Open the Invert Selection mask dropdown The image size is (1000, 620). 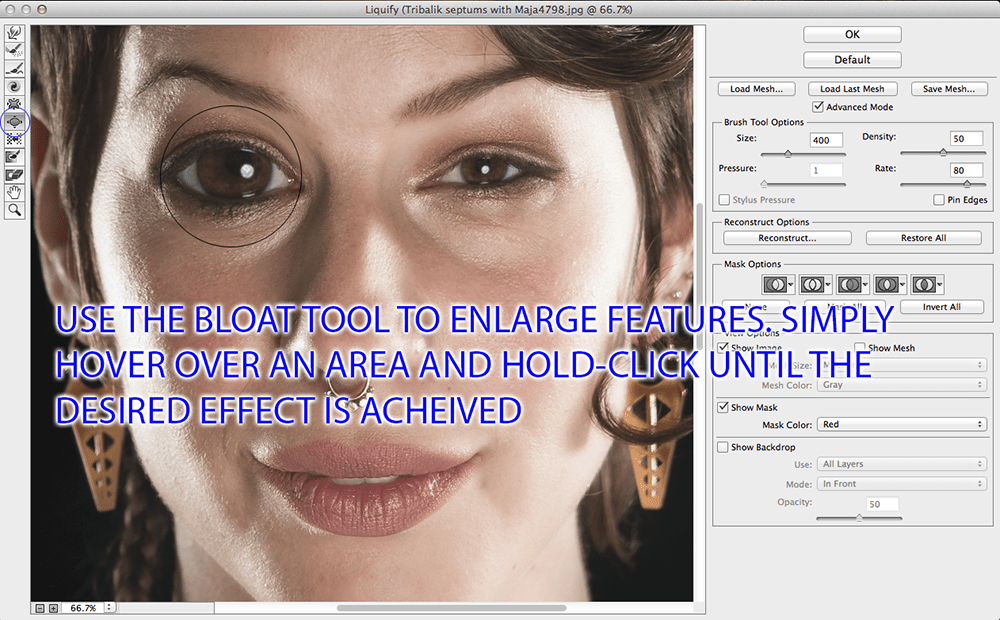[929, 284]
